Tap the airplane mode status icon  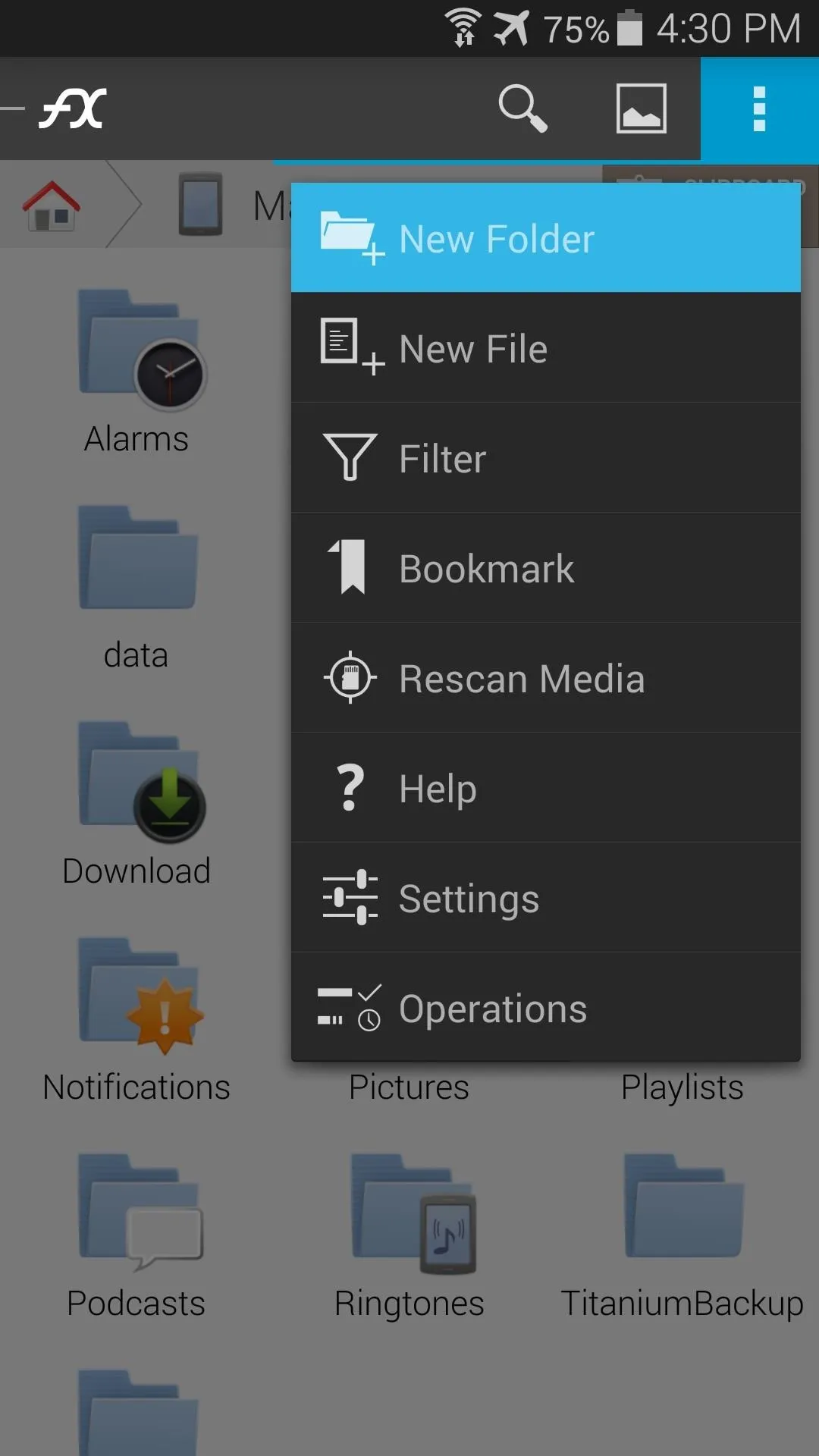(511, 28)
